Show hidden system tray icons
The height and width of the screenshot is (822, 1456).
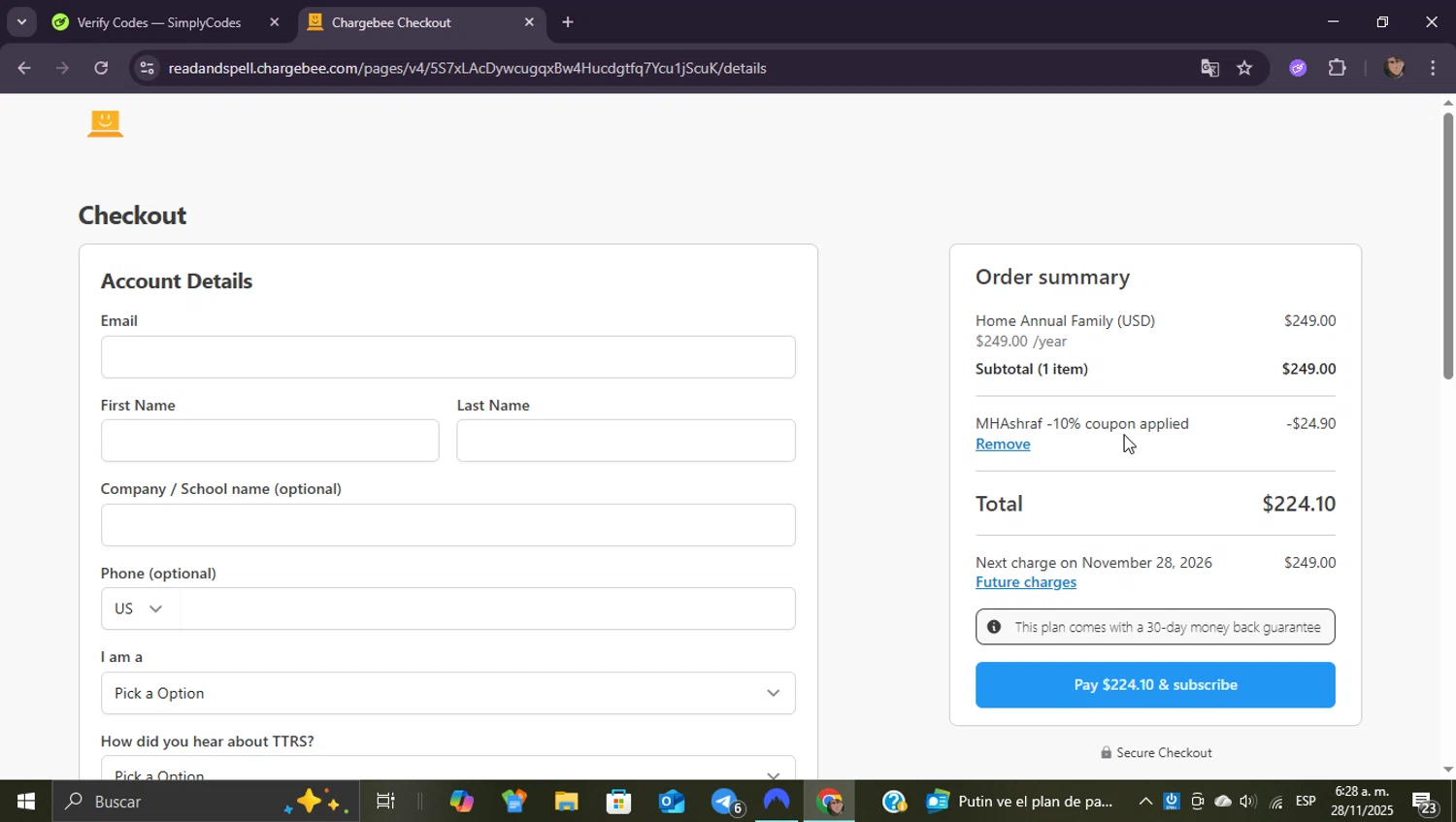click(x=1145, y=802)
